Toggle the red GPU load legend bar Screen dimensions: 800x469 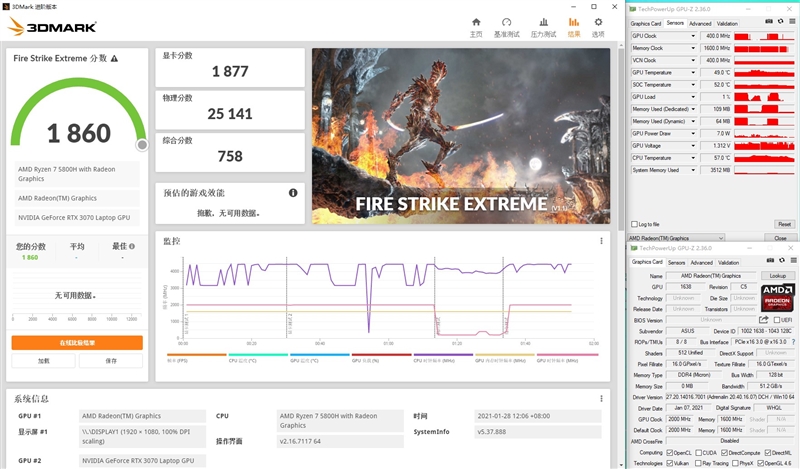(382, 355)
